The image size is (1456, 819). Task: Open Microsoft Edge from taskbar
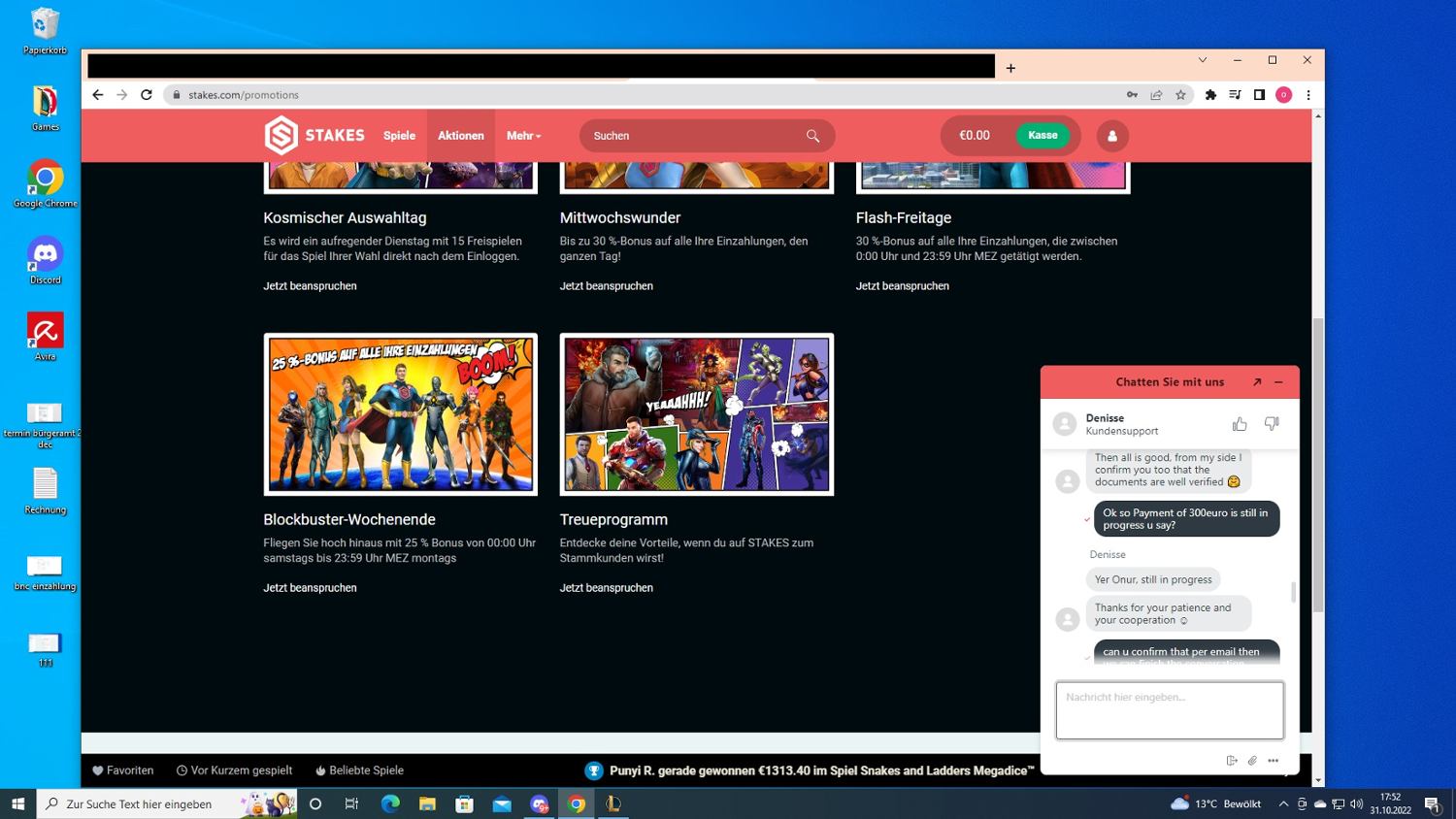390,803
